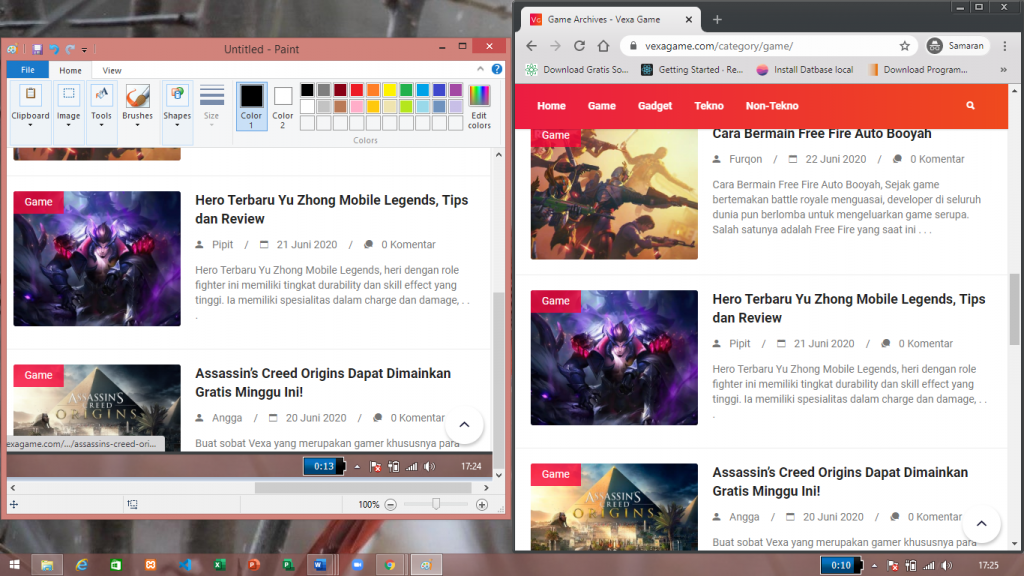Select Color 2 in Paint
Image resolution: width=1024 pixels, height=576 pixels.
(x=283, y=106)
